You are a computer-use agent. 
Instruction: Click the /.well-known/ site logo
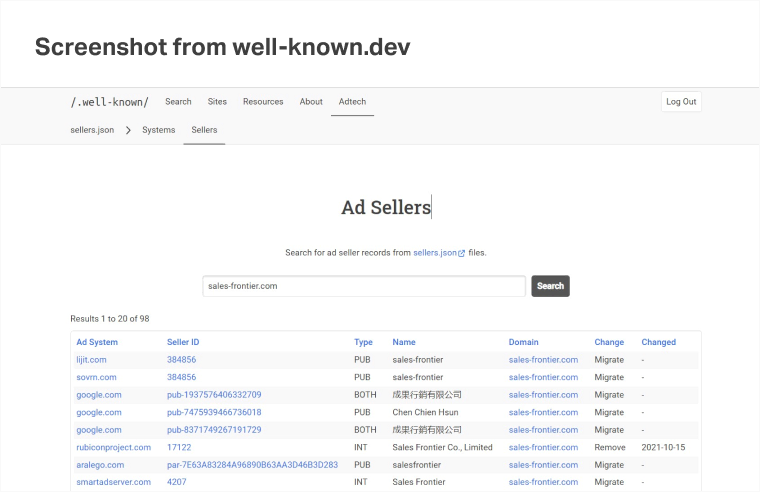click(109, 102)
